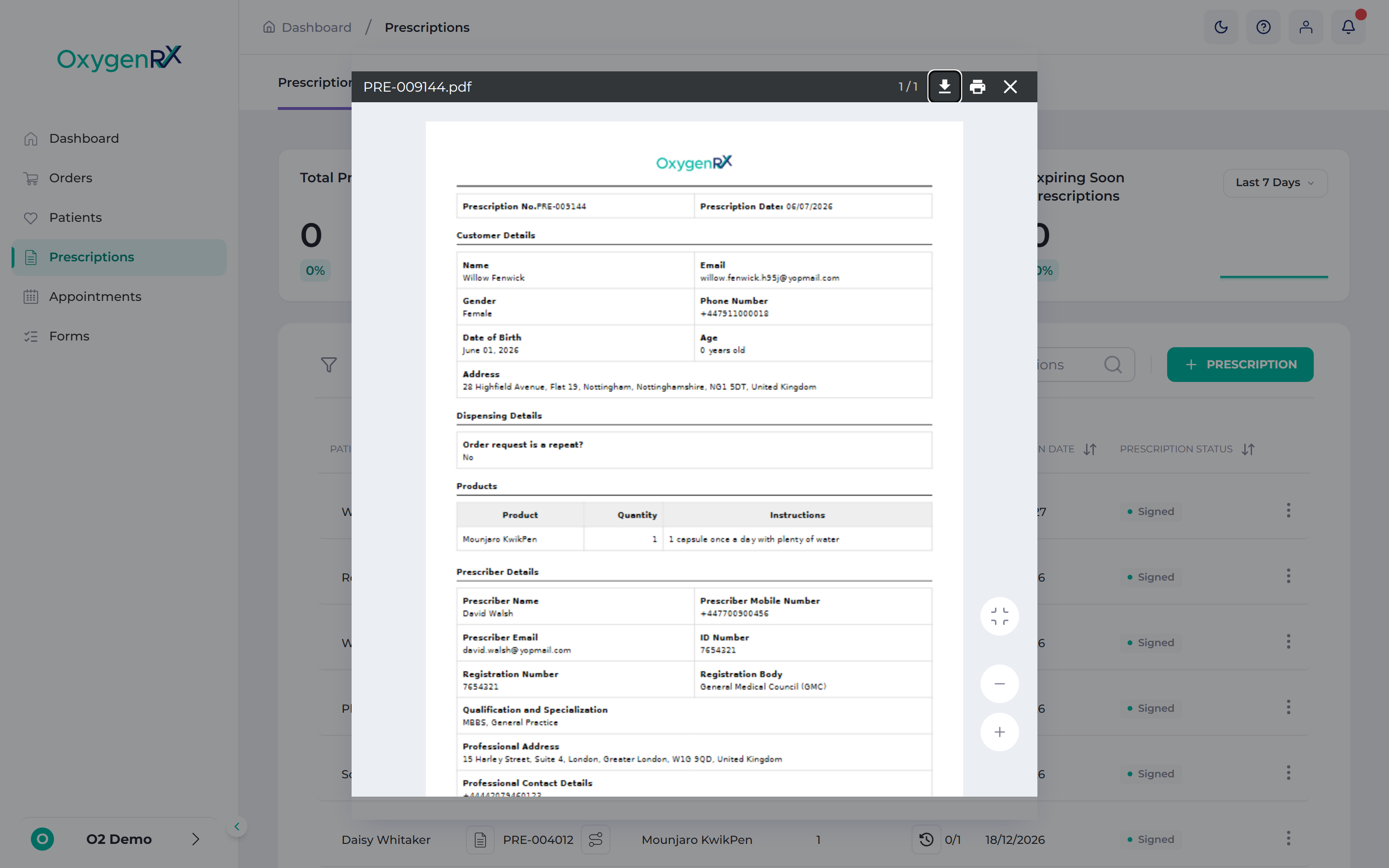
Task: Open actions menu for second Signed row
Action: (1289, 576)
